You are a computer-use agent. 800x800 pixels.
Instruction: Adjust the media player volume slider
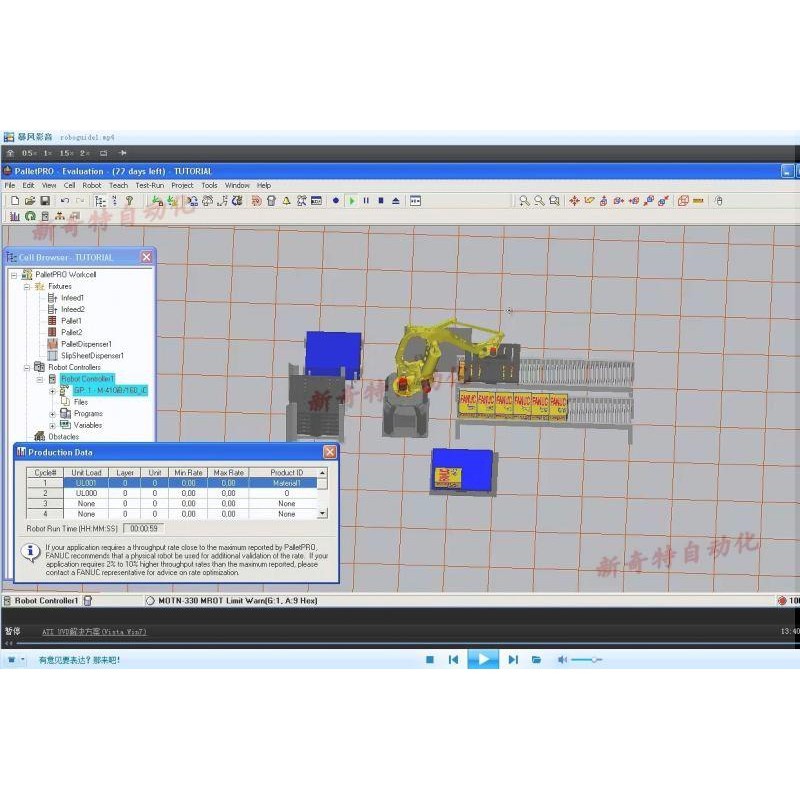pyautogui.click(x=586, y=660)
